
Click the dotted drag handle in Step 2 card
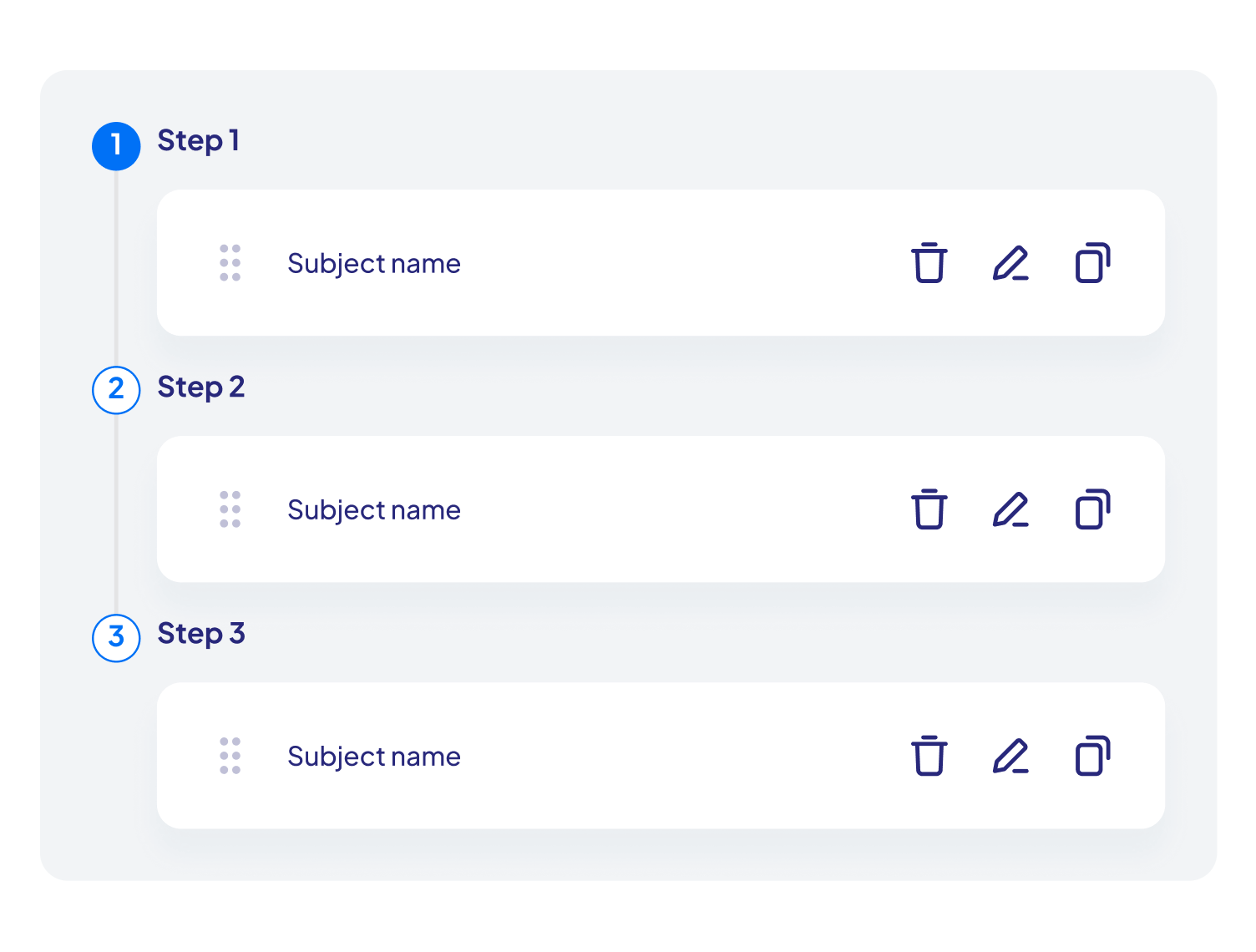(230, 509)
